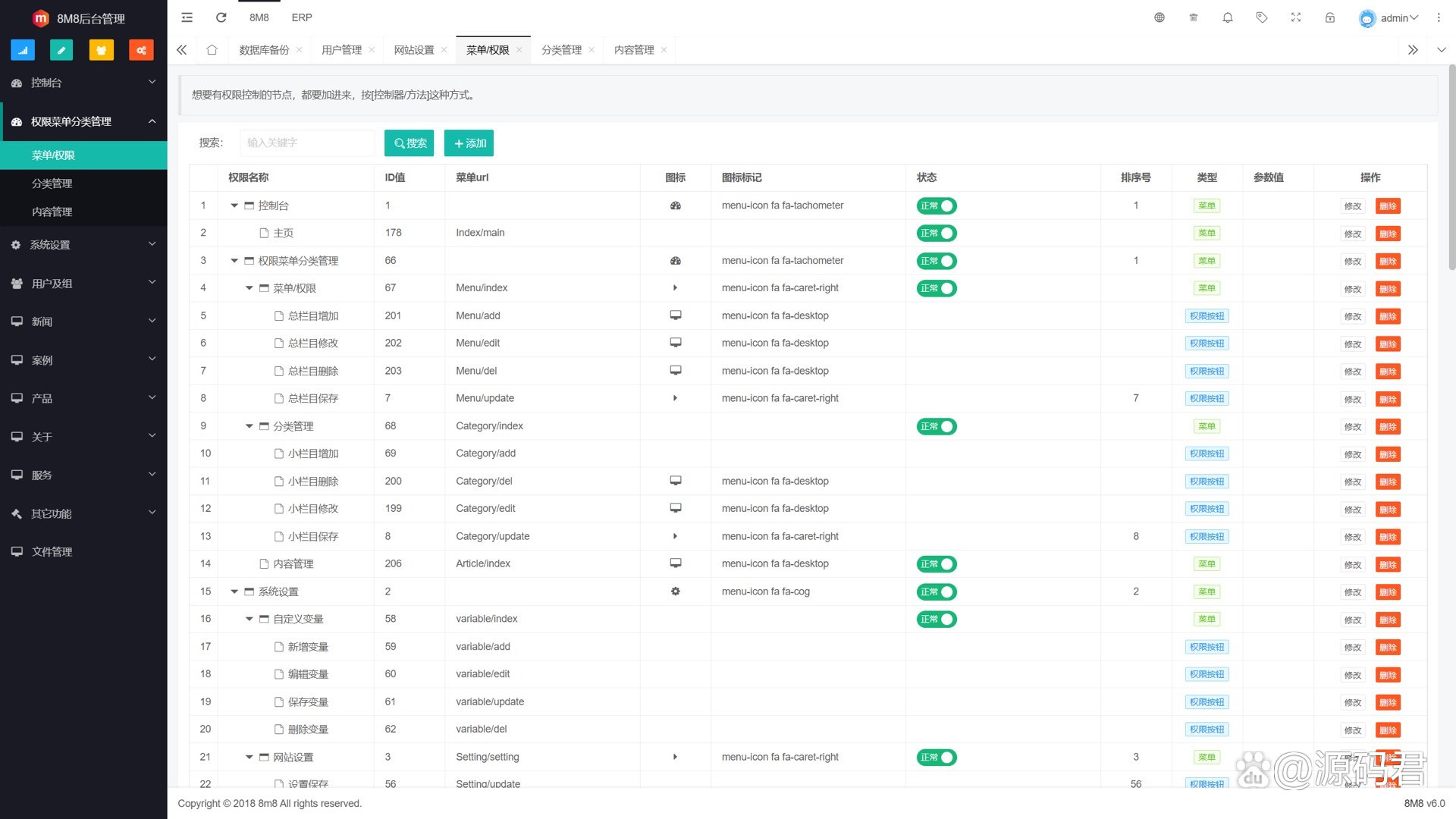
Task: Click the refresh icon in the top bar
Action: click(x=221, y=17)
